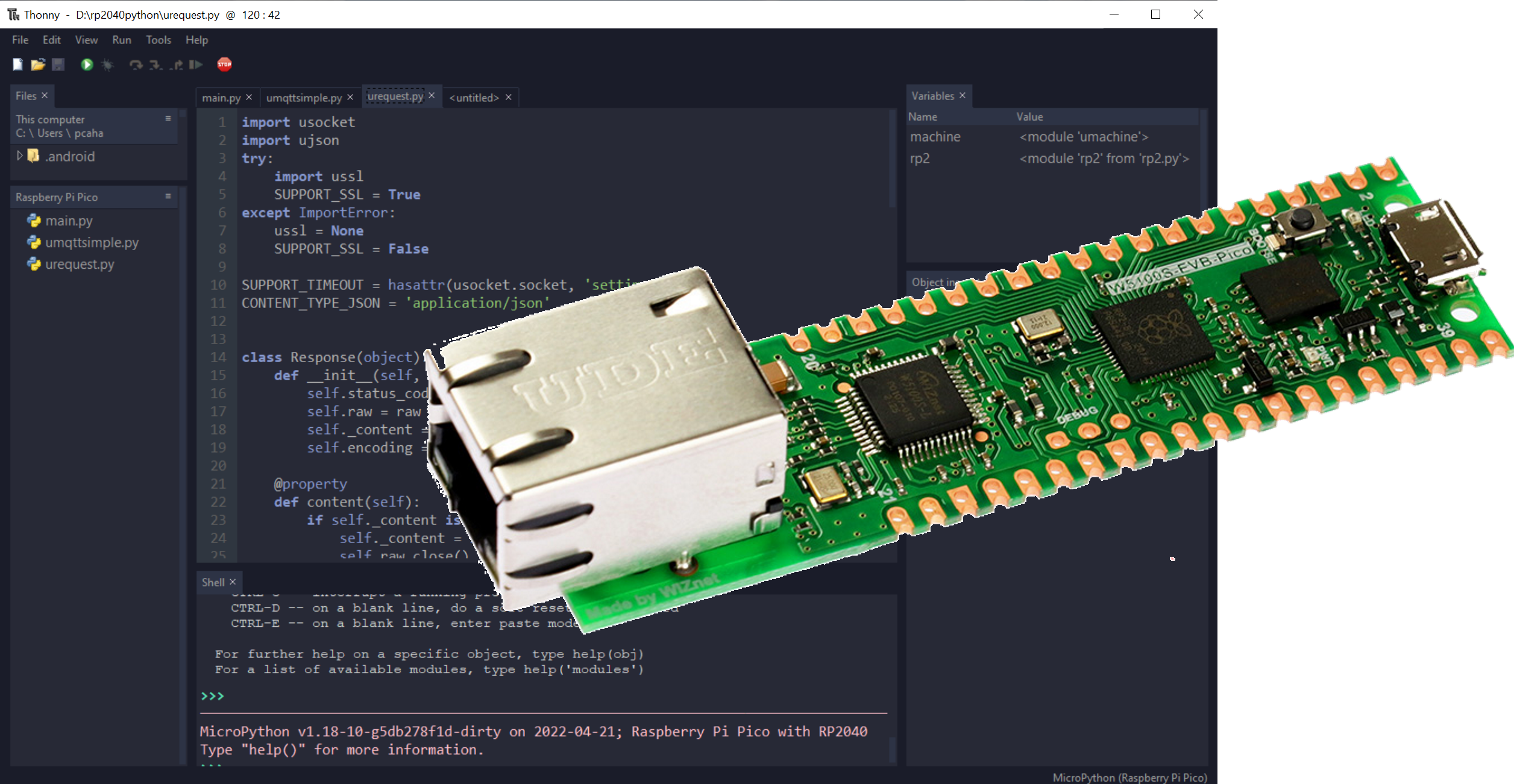Close the urequest.py editor tab
1514x784 pixels.
[x=432, y=95]
